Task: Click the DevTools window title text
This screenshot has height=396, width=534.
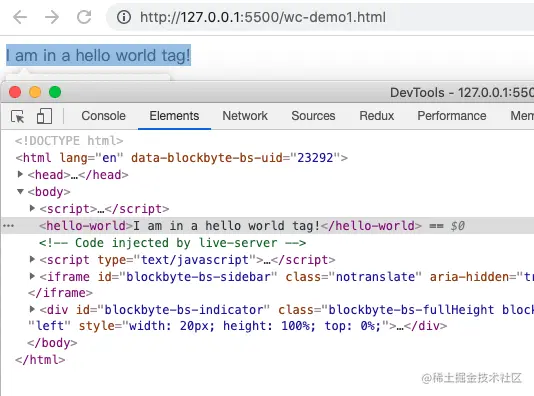Action: 462,93
